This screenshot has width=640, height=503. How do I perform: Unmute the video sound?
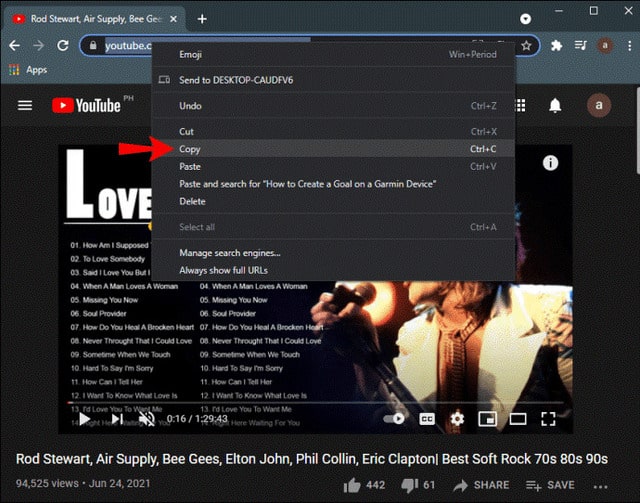[x=147, y=419]
